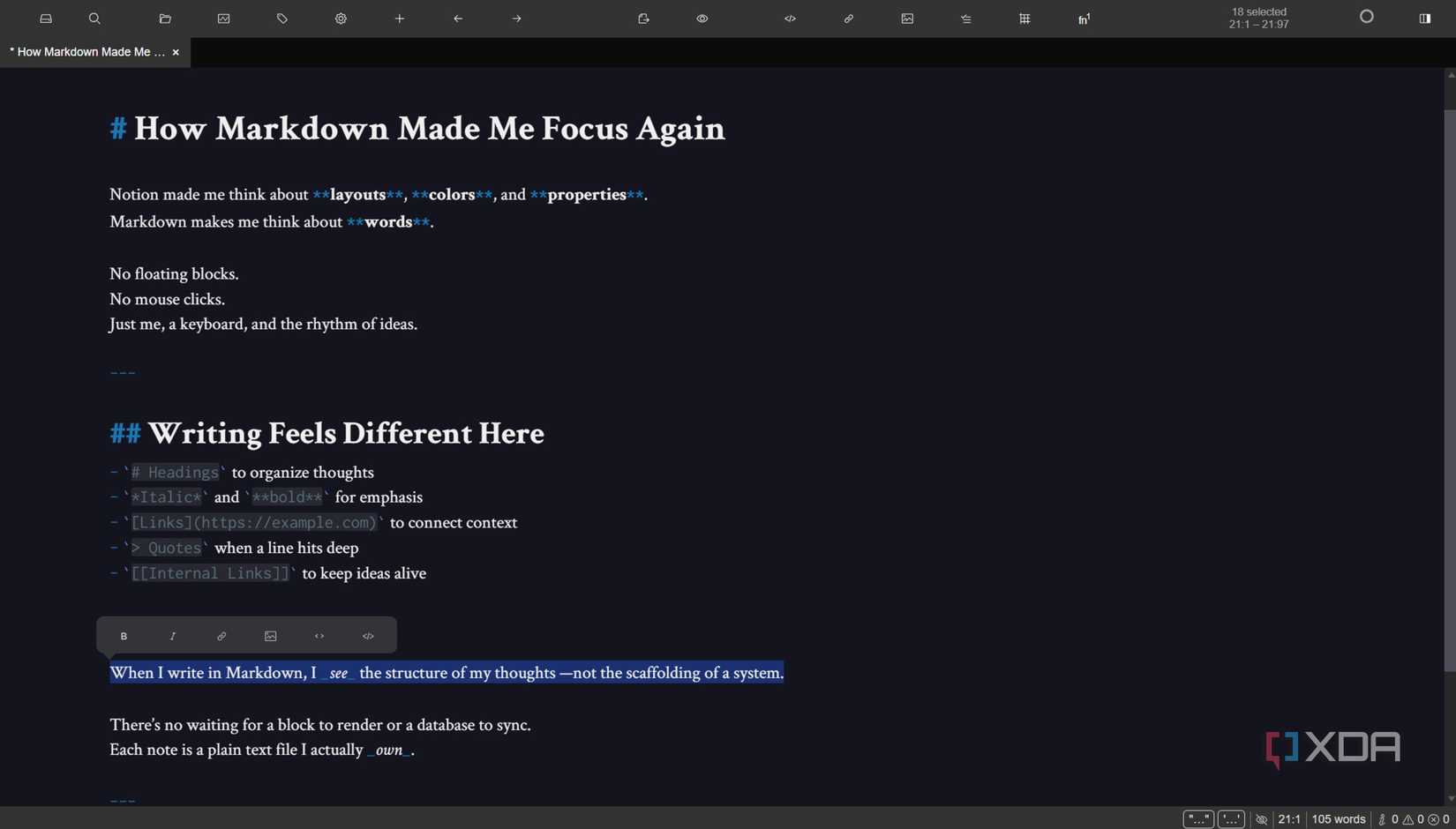This screenshot has width=1456, height=829.
Task: Change the double magic quotes setting
Action: pos(1198,819)
